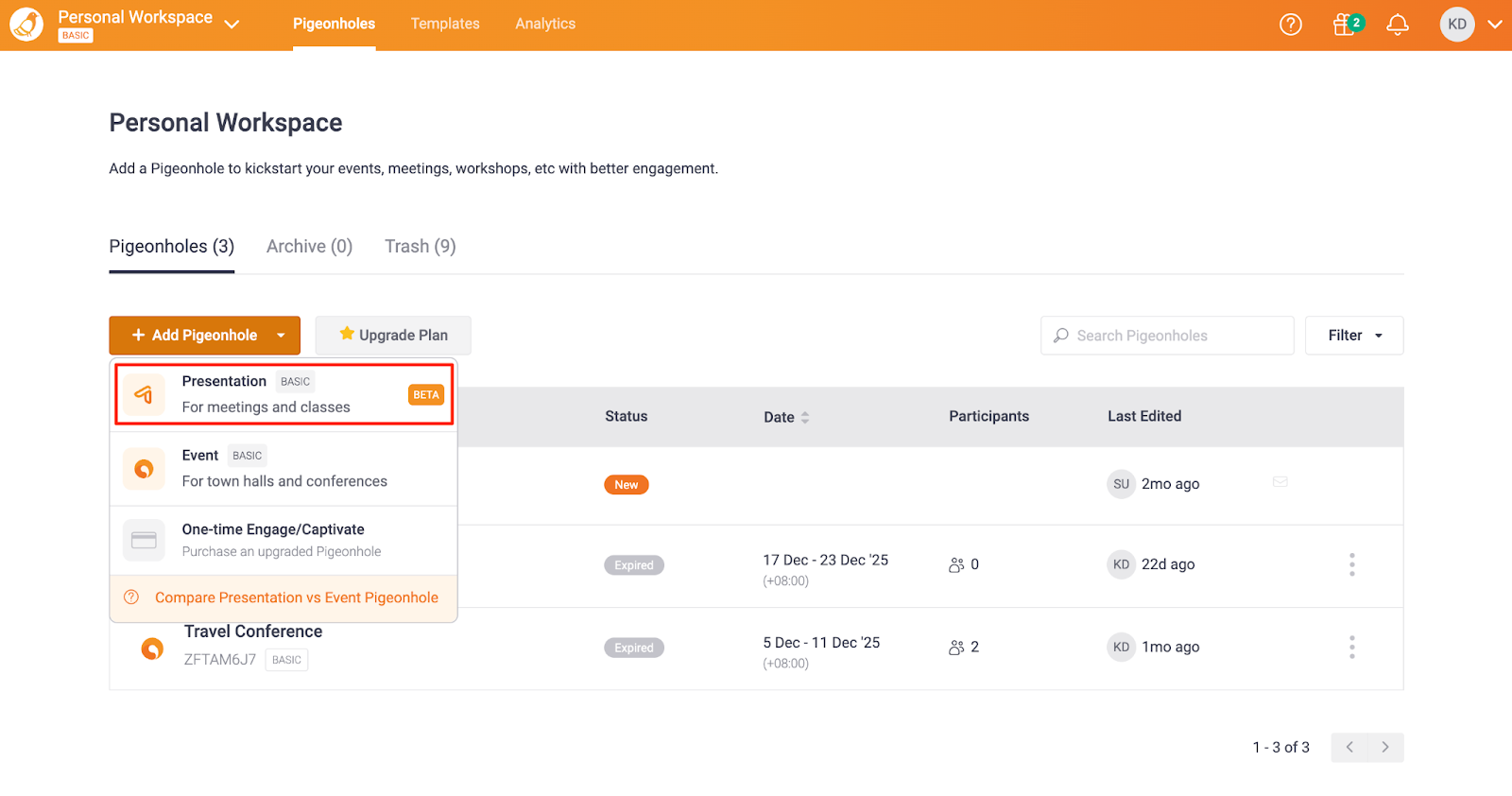Image resolution: width=1512 pixels, height=796 pixels.
Task: Click the Travel Conference event icon
Action: 152,649
